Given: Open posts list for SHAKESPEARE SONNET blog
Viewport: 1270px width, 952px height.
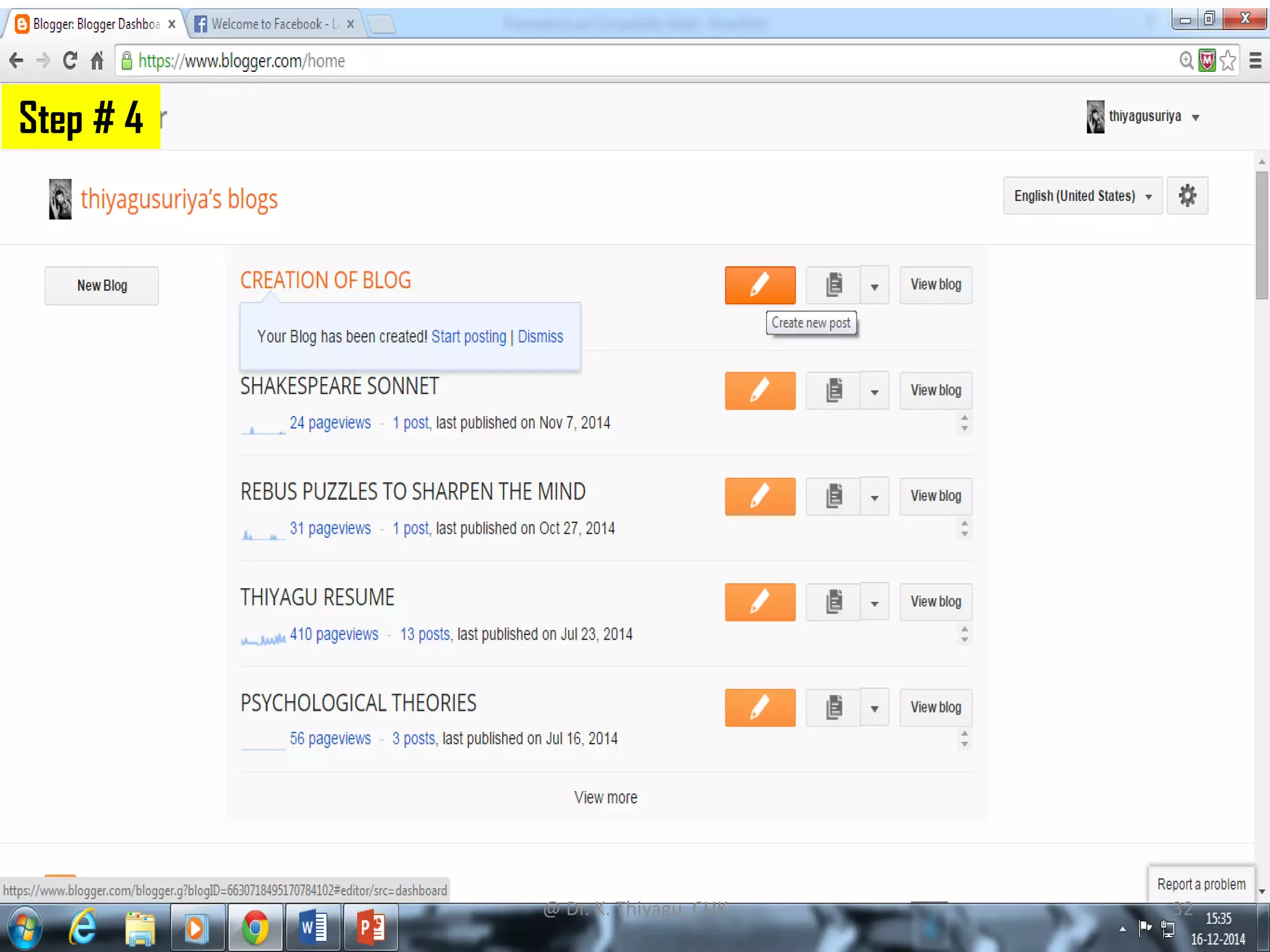Looking at the screenshot, I should pos(833,390).
